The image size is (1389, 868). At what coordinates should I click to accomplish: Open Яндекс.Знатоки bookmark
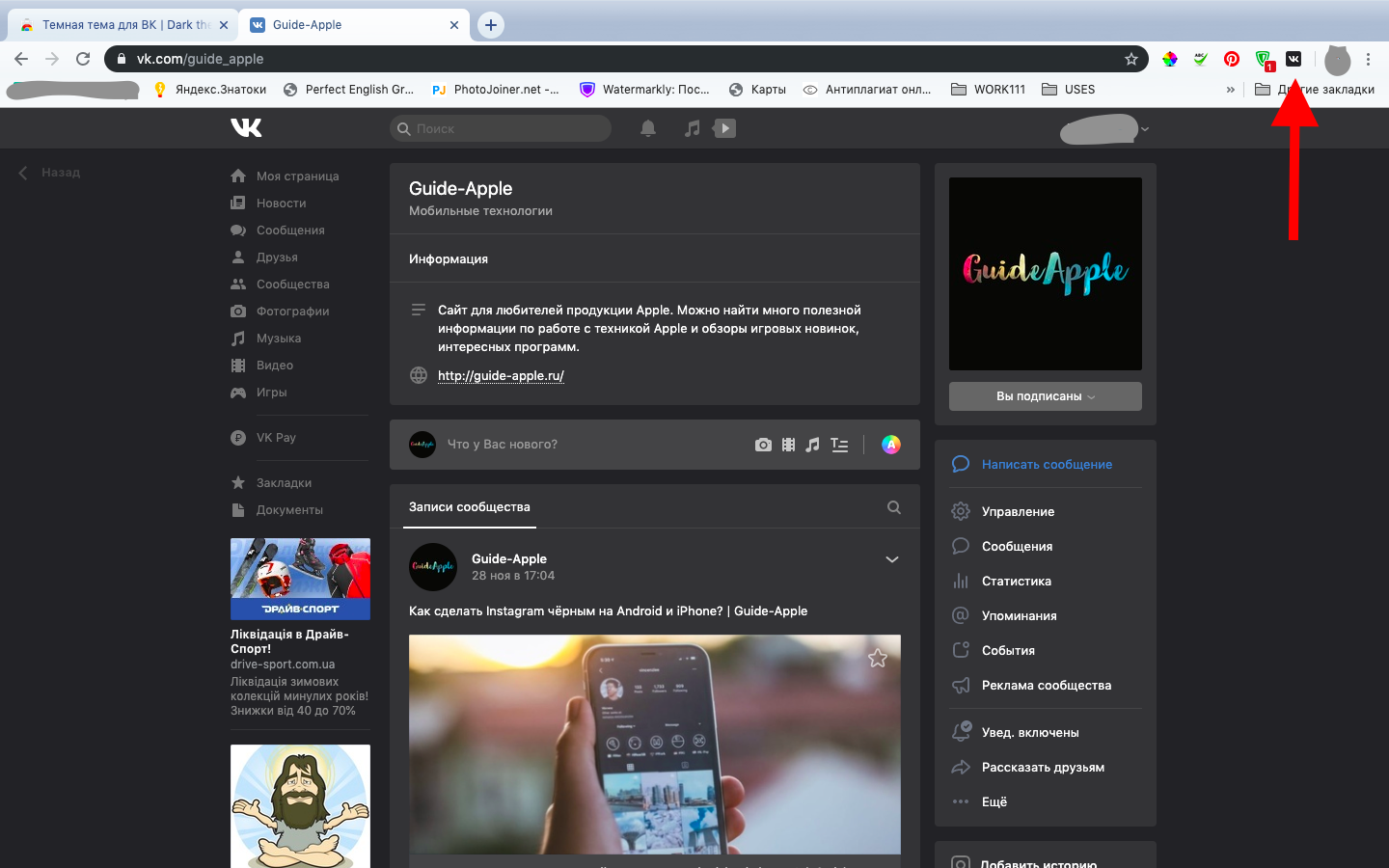[x=209, y=90]
